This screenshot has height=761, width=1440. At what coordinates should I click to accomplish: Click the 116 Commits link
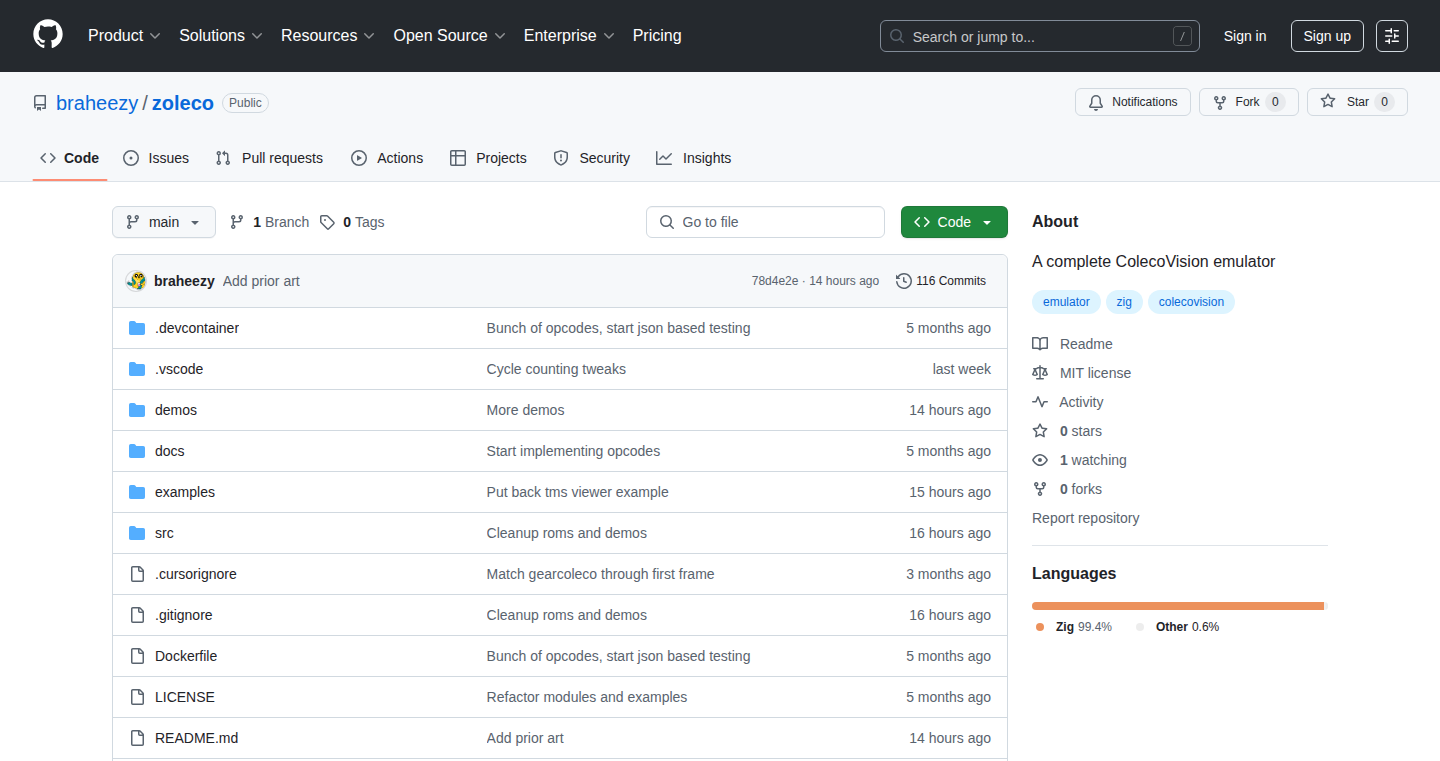pyautogui.click(x=941, y=281)
